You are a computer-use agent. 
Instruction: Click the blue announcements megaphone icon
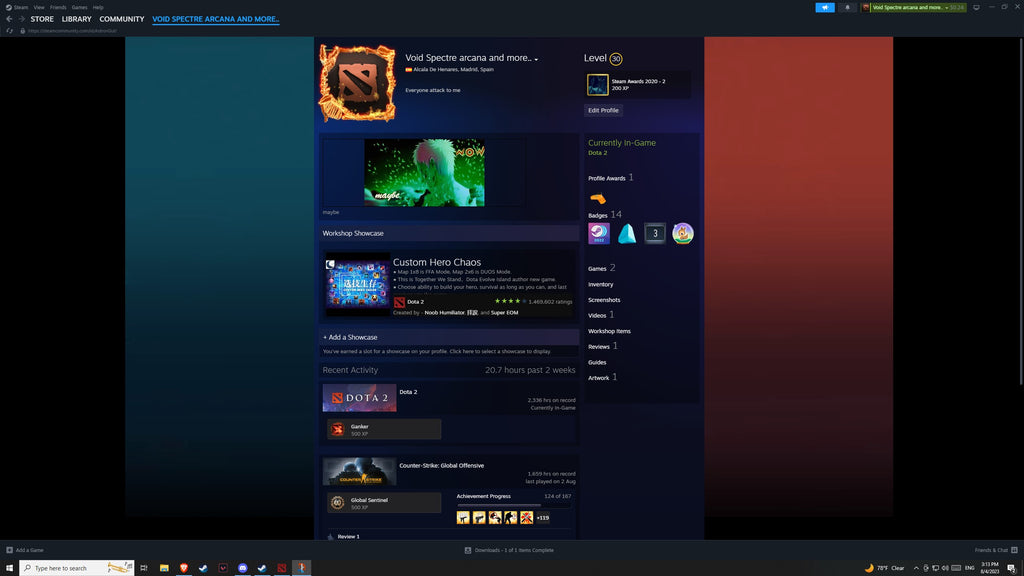coord(825,7)
